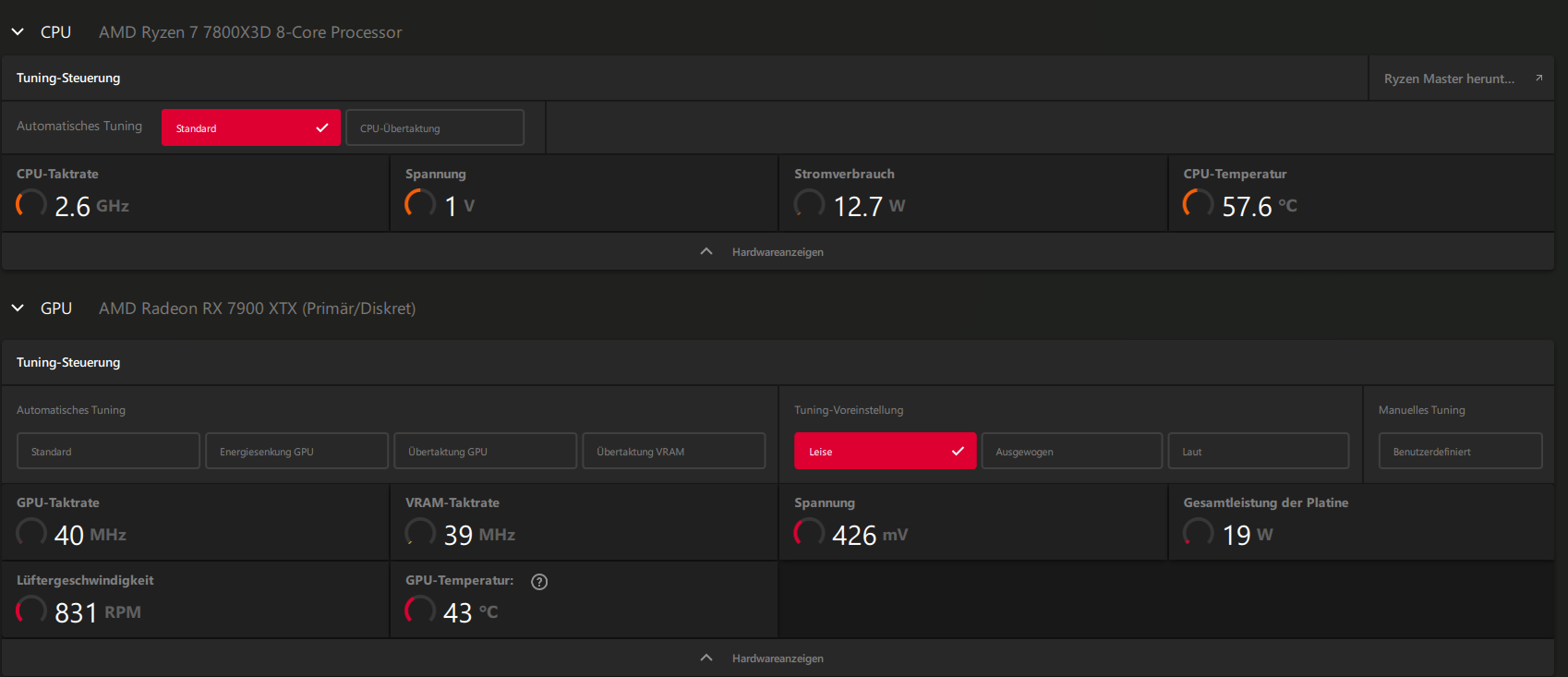Collapse the CPU section chevron
Viewport: 1568px width, 677px height.
(18, 32)
